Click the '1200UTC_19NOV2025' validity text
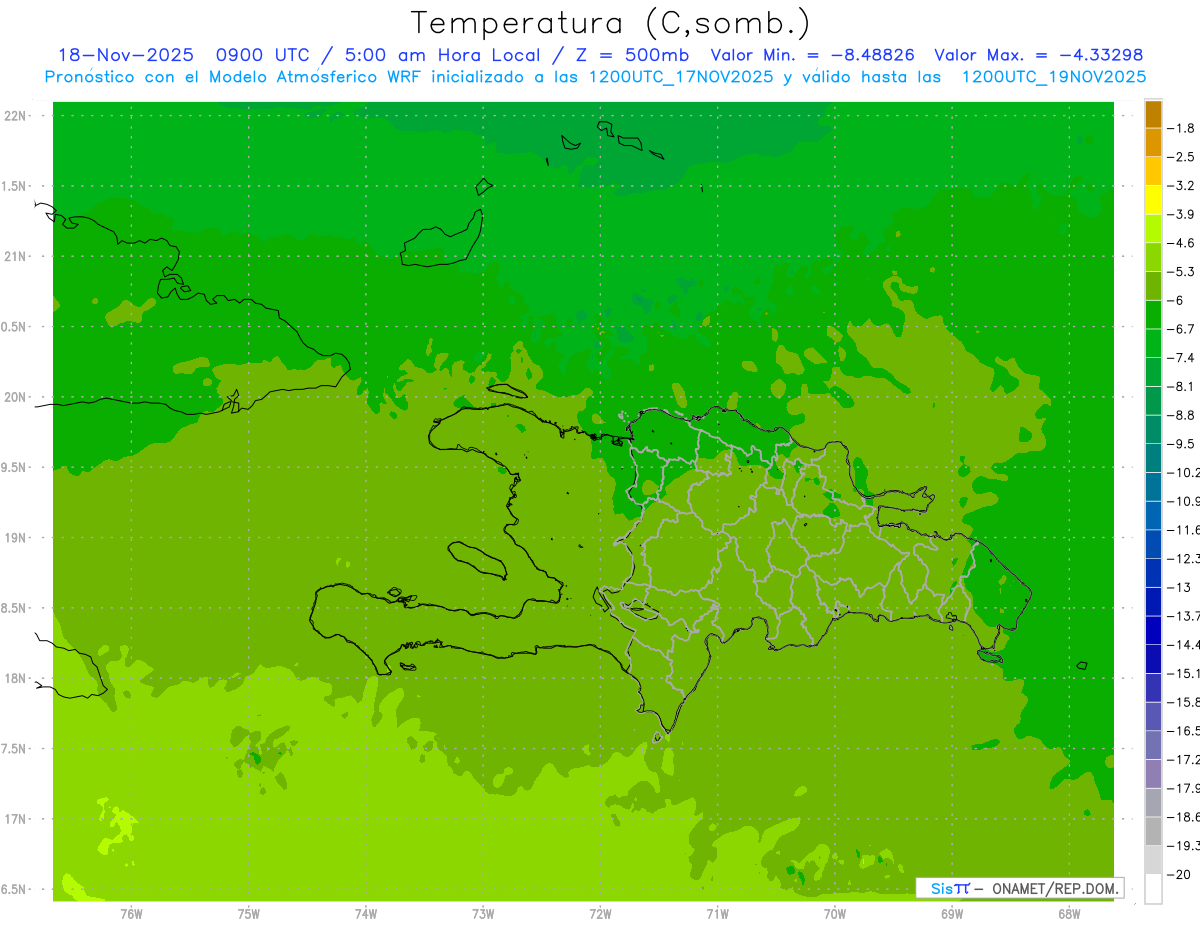The height and width of the screenshot is (927, 1200). (1053, 77)
